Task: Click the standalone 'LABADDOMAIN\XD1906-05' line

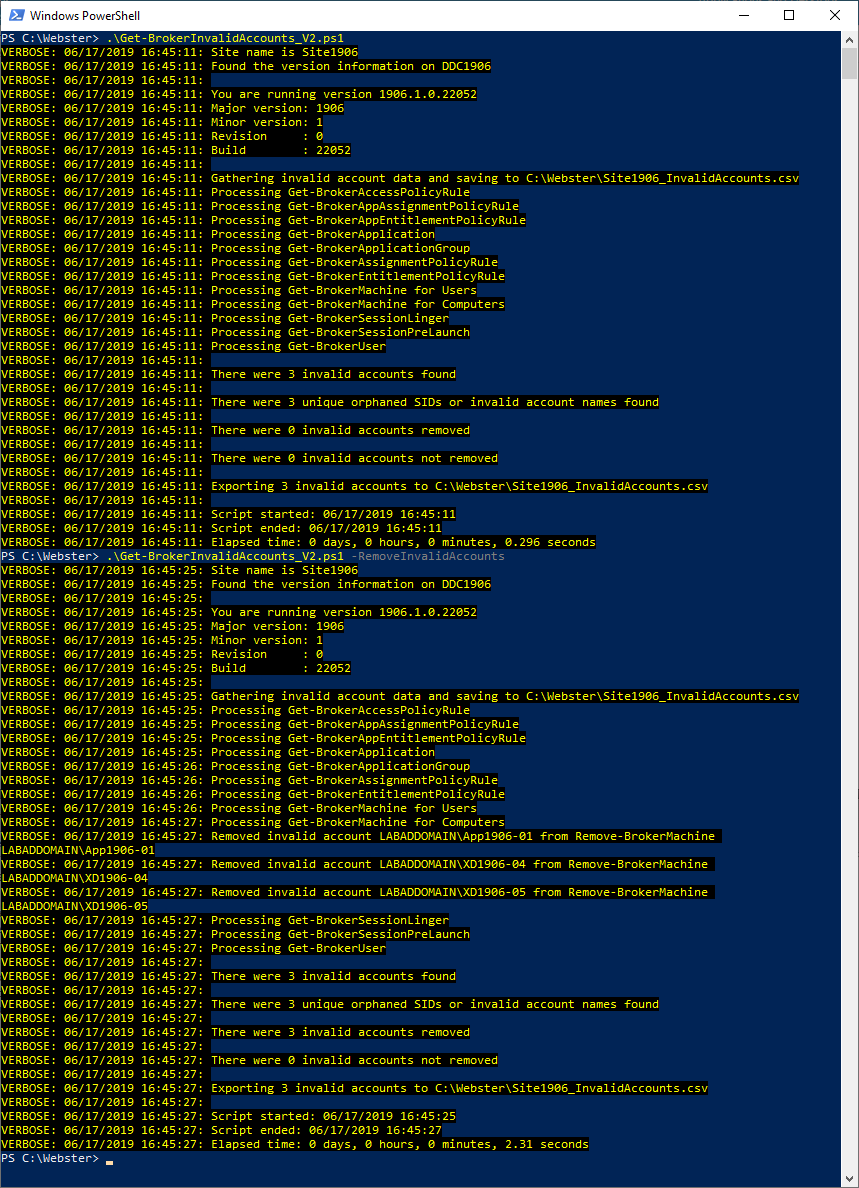Action: point(74,906)
